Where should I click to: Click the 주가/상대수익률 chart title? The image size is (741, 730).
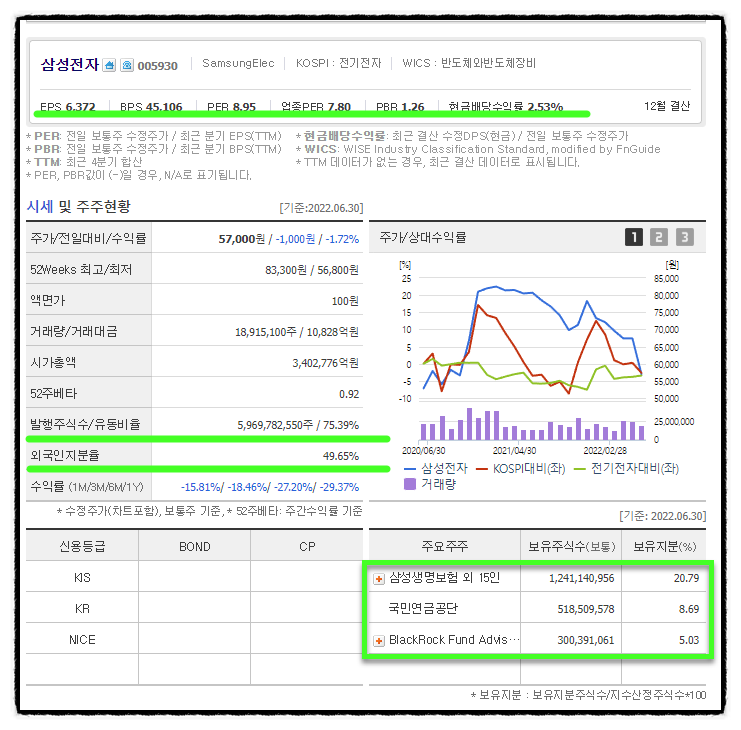(x=423, y=237)
